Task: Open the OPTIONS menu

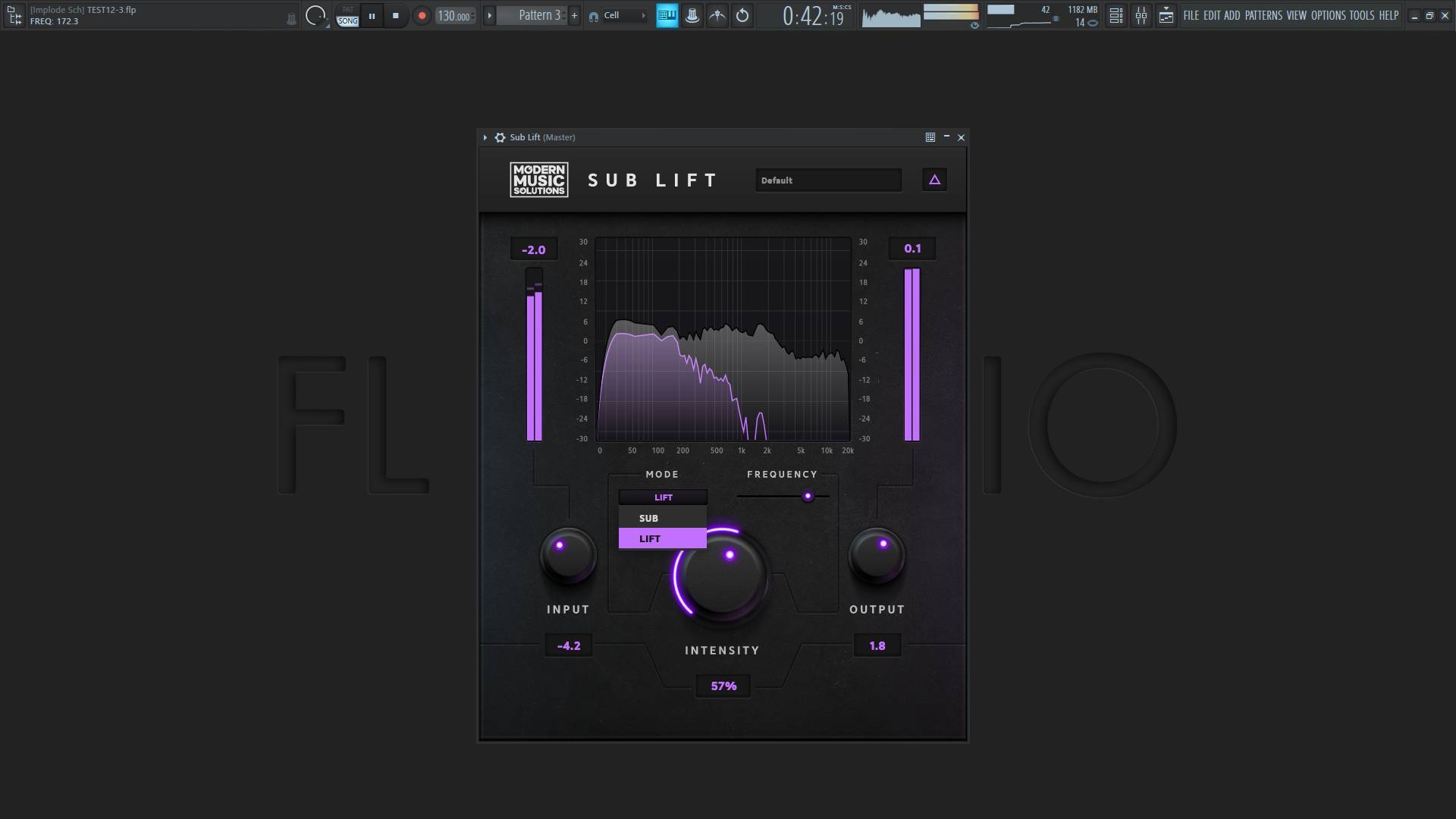Action: pyautogui.click(x=1329, y=15)
